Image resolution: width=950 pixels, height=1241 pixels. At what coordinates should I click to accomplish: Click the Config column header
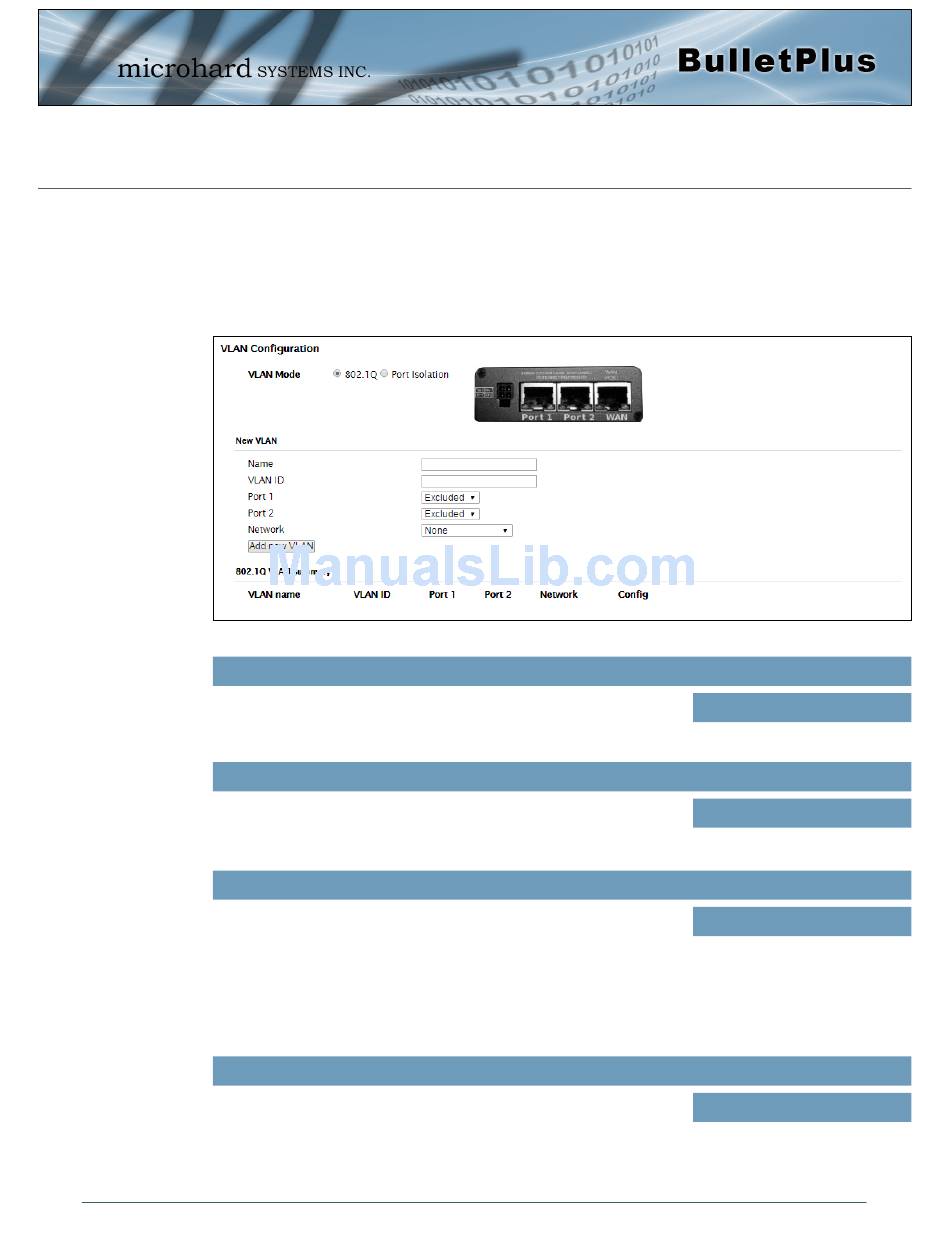click(633, 595)
